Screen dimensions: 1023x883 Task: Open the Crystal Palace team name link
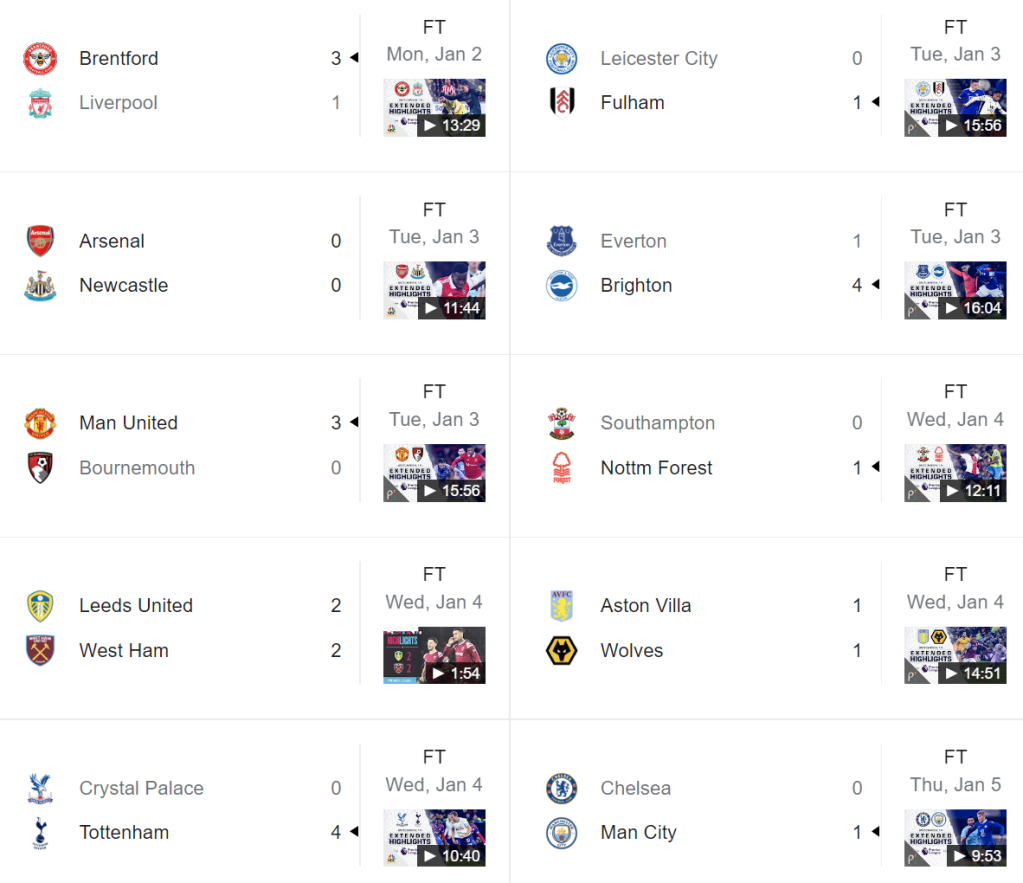click(x=141, y=789)
